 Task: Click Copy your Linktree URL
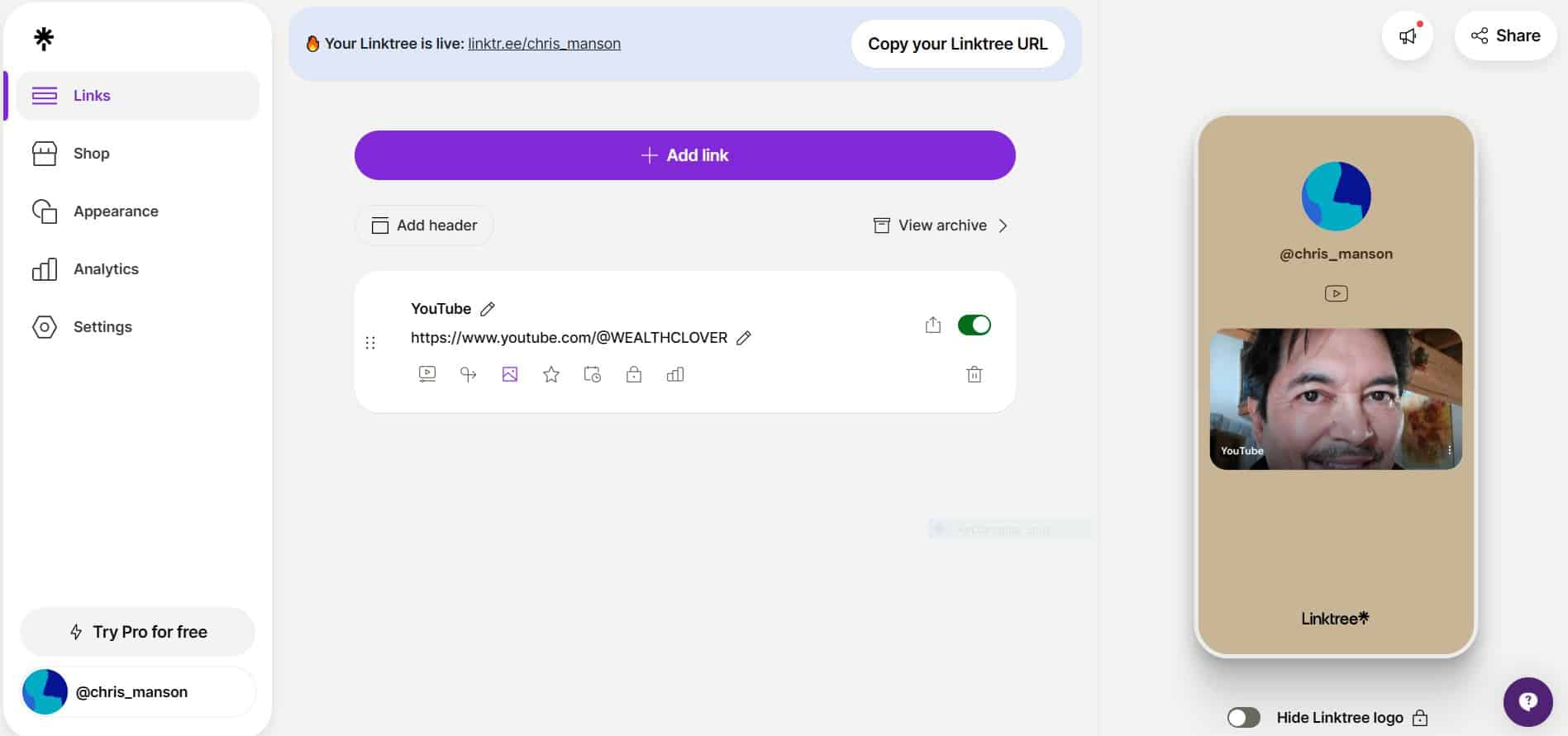click(957, 44)
